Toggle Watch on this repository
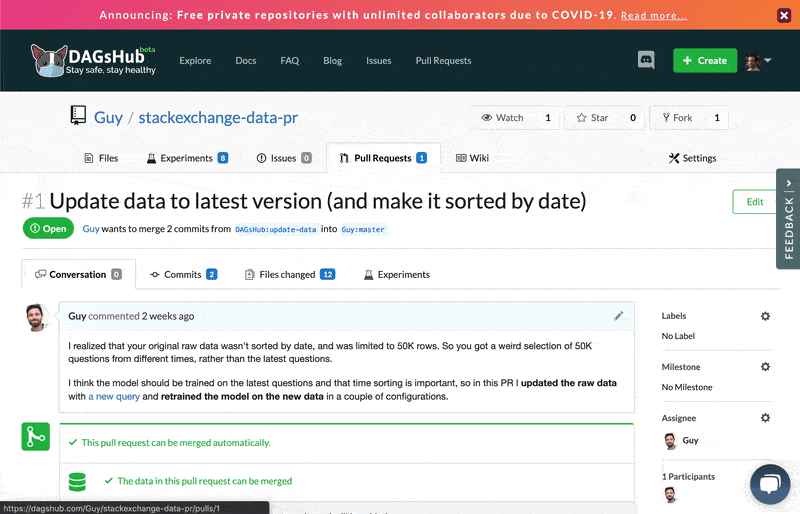800x514 pixels. coord(503,118)
